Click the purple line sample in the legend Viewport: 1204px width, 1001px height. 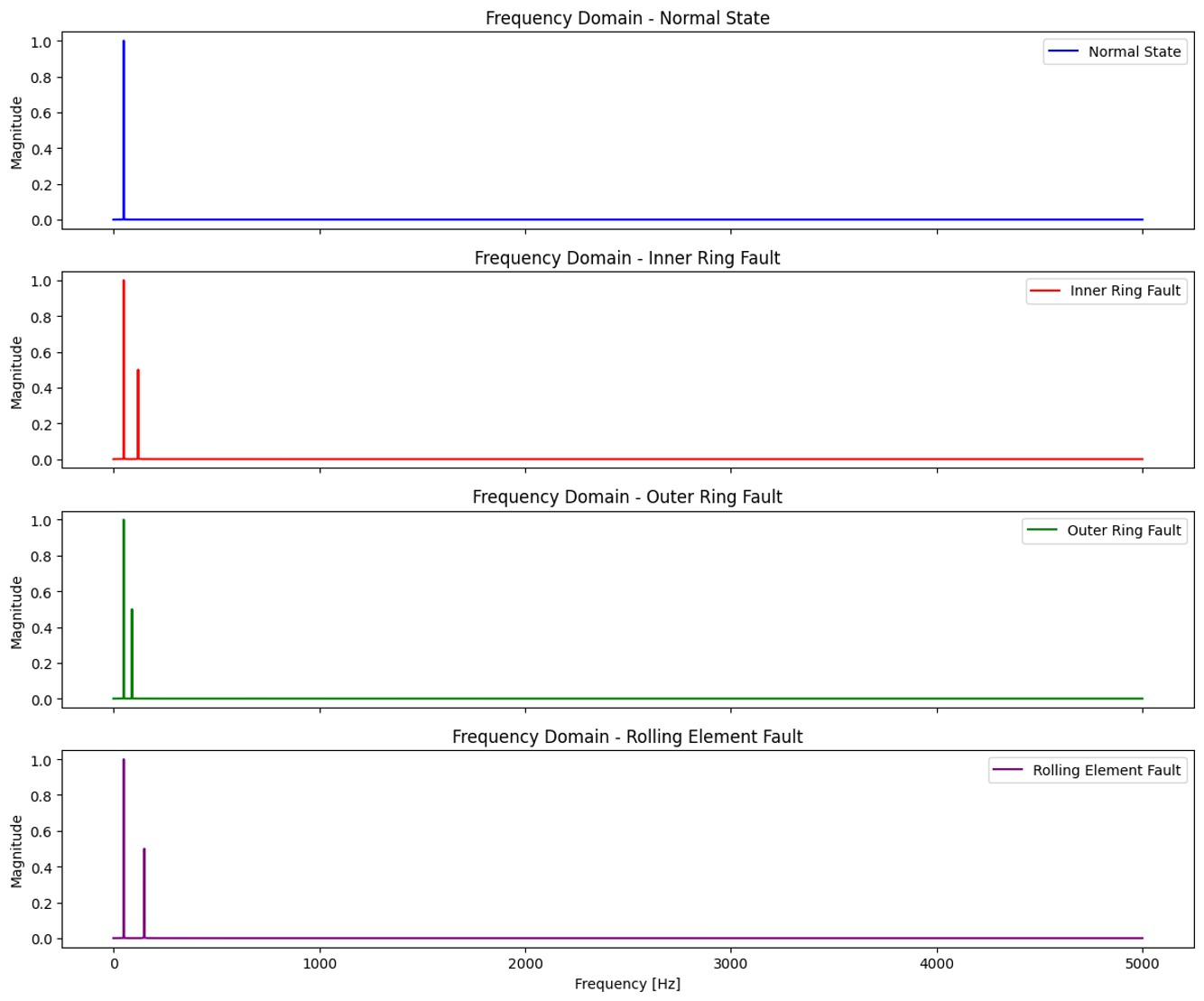click(1007, 770)
